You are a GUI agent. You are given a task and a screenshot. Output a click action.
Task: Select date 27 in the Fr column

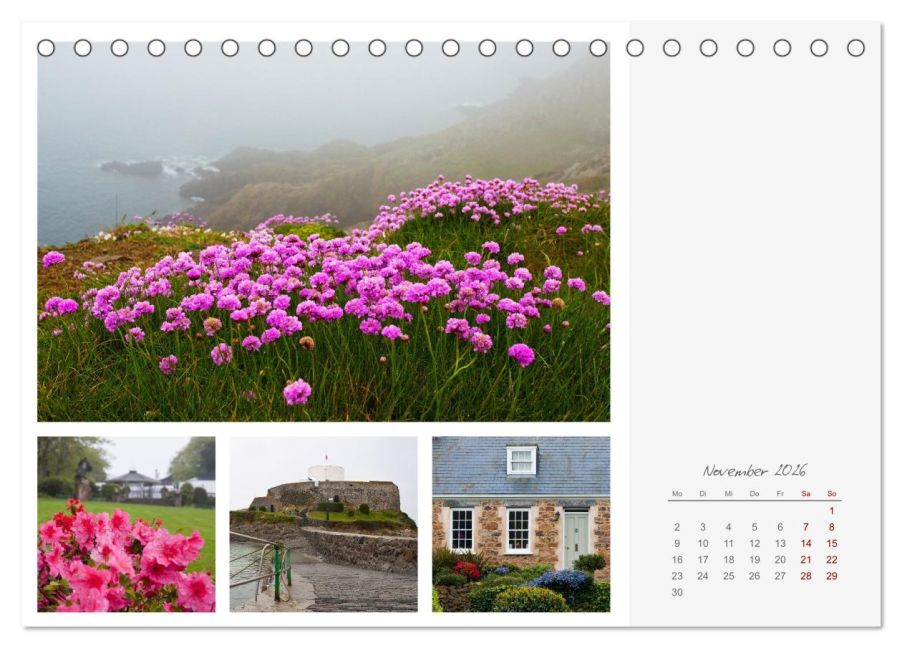point(780,576)
